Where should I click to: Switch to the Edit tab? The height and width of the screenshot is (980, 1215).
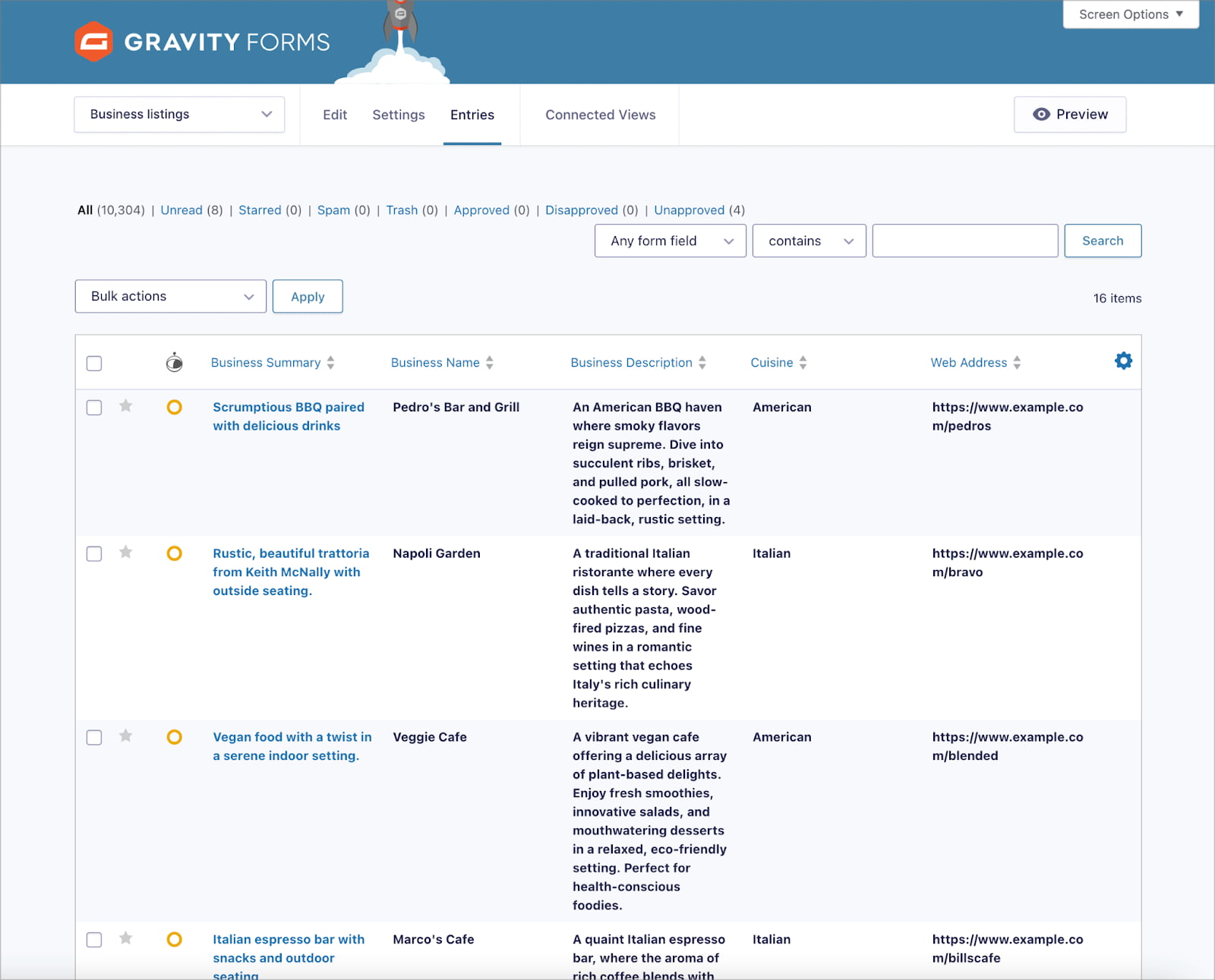[x=335, y=115]
